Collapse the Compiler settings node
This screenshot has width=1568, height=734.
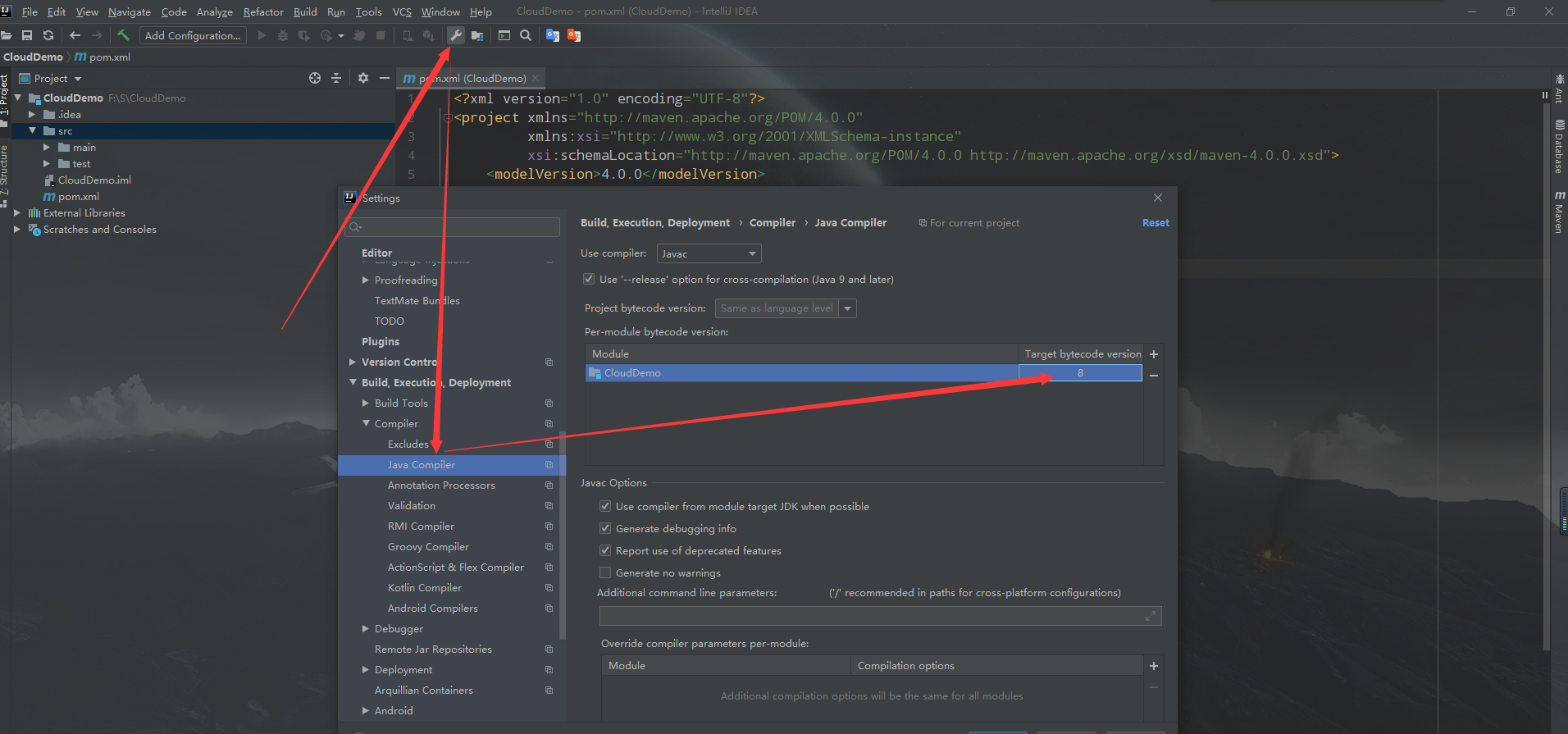point(366,423)
